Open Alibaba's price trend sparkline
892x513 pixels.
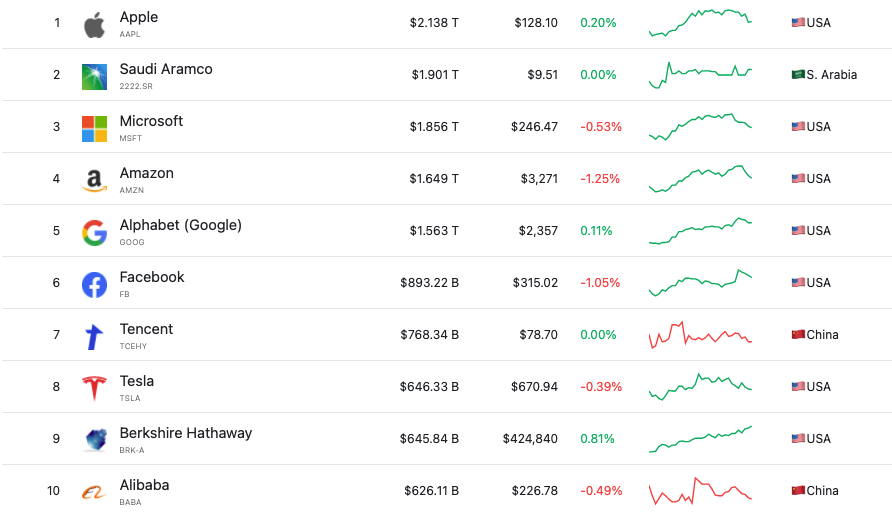pos(700,490)
